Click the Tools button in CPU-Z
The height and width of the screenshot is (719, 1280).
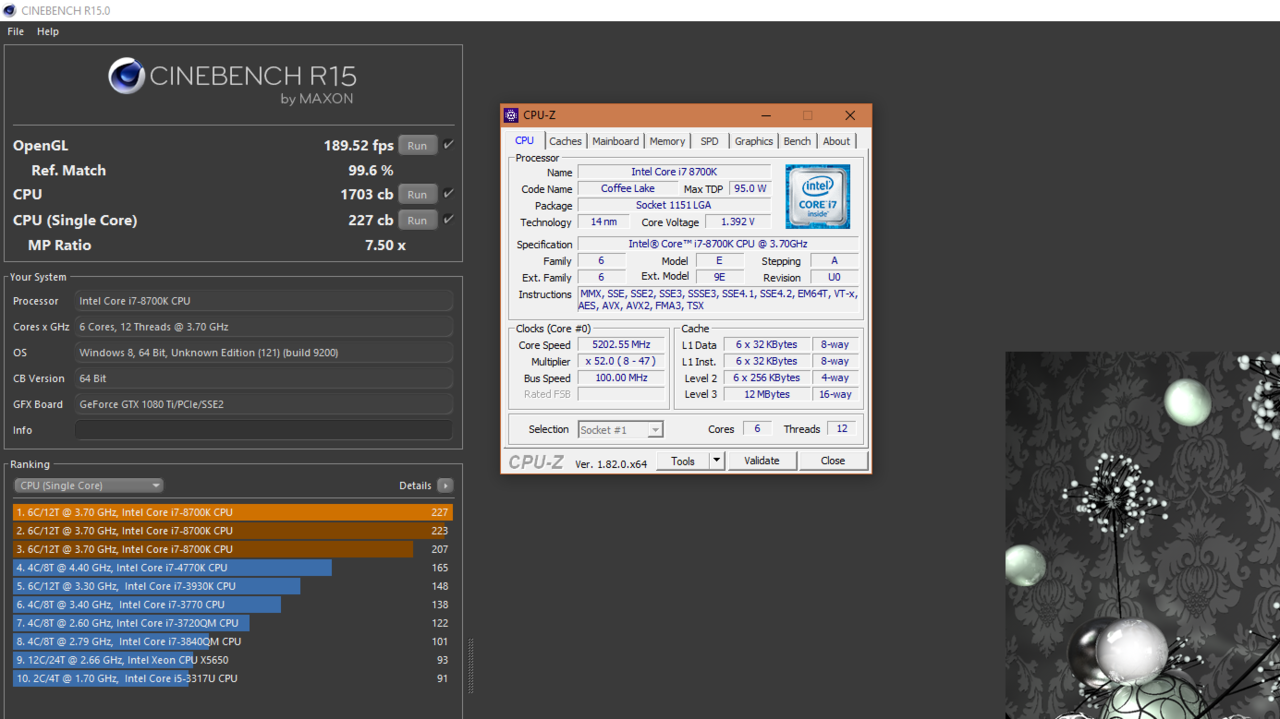683,461
